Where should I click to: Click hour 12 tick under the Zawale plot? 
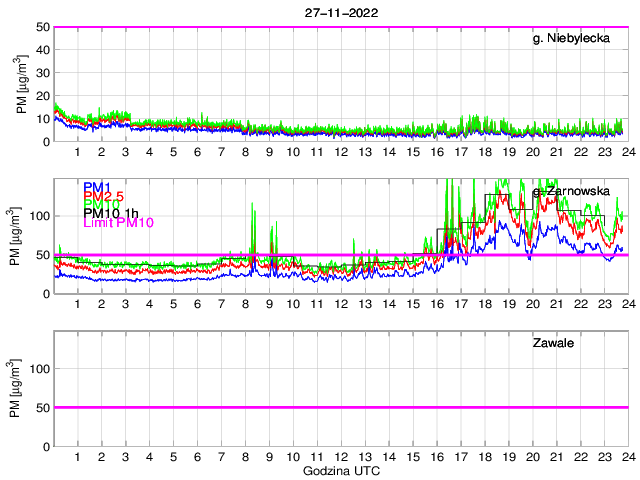click(341, 456)
